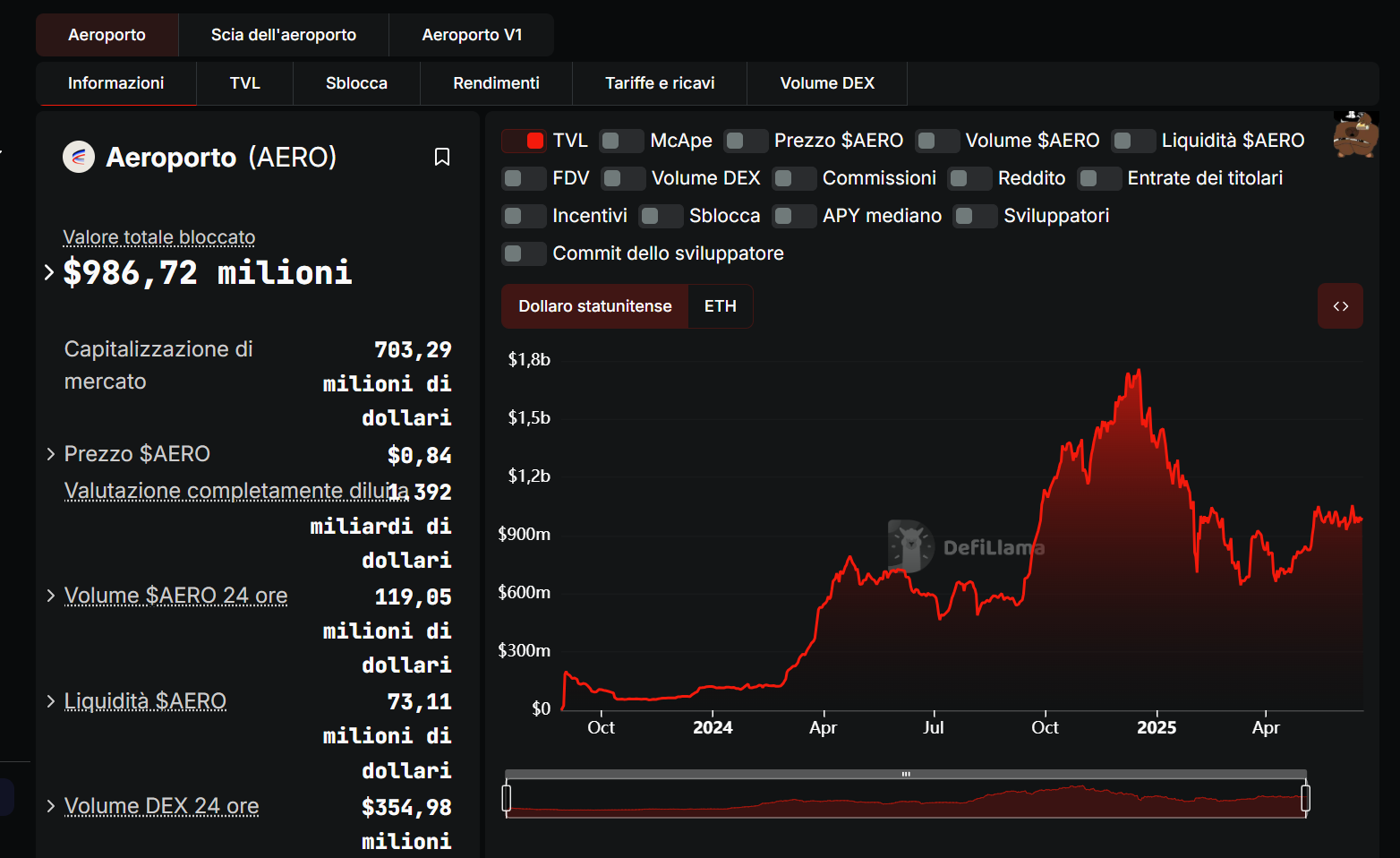Open the embed chart code button

(x=1340, y=306)
